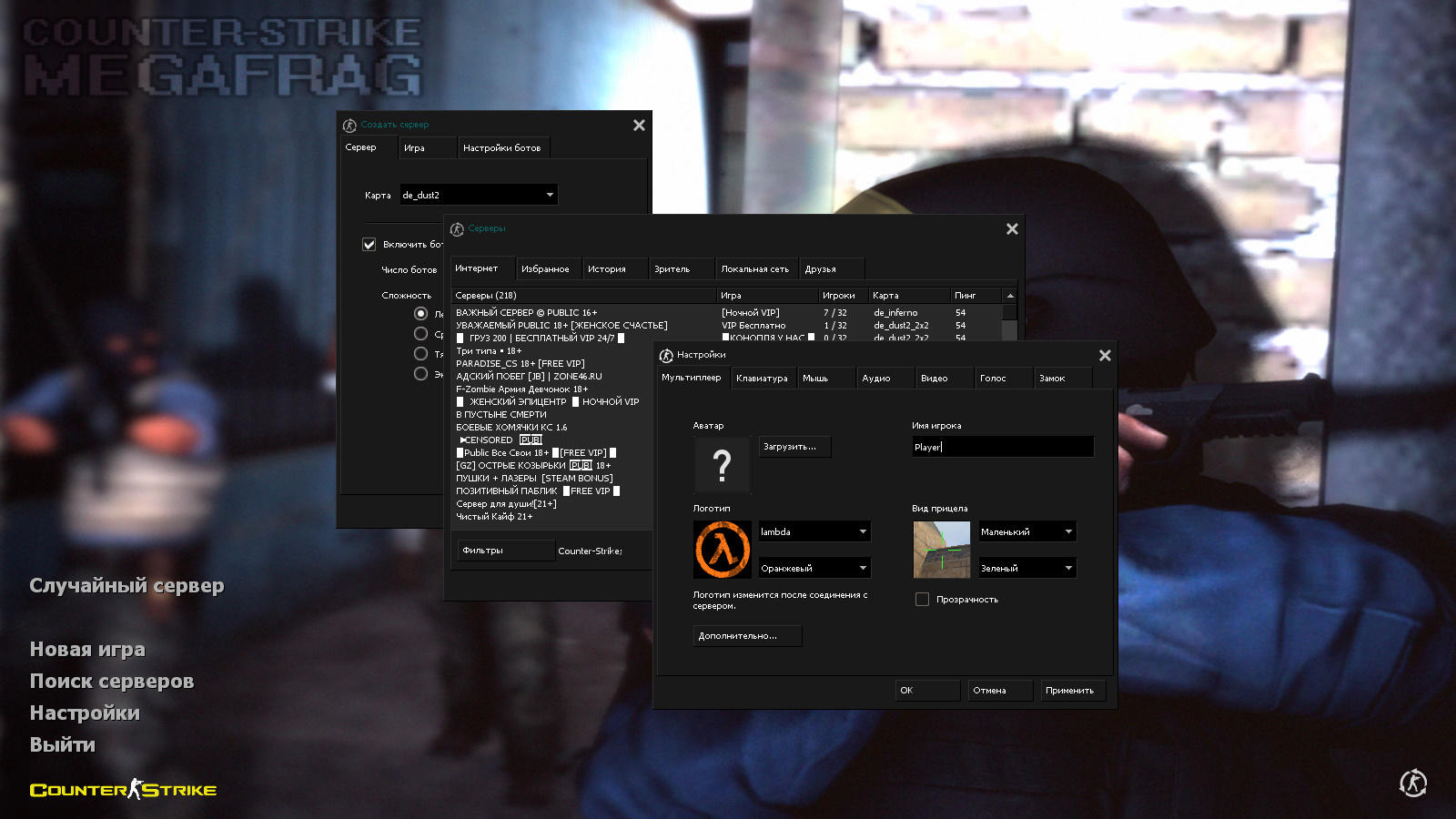
Task: Click the crosshair preview thumbnail
Action: click(941, 550)
